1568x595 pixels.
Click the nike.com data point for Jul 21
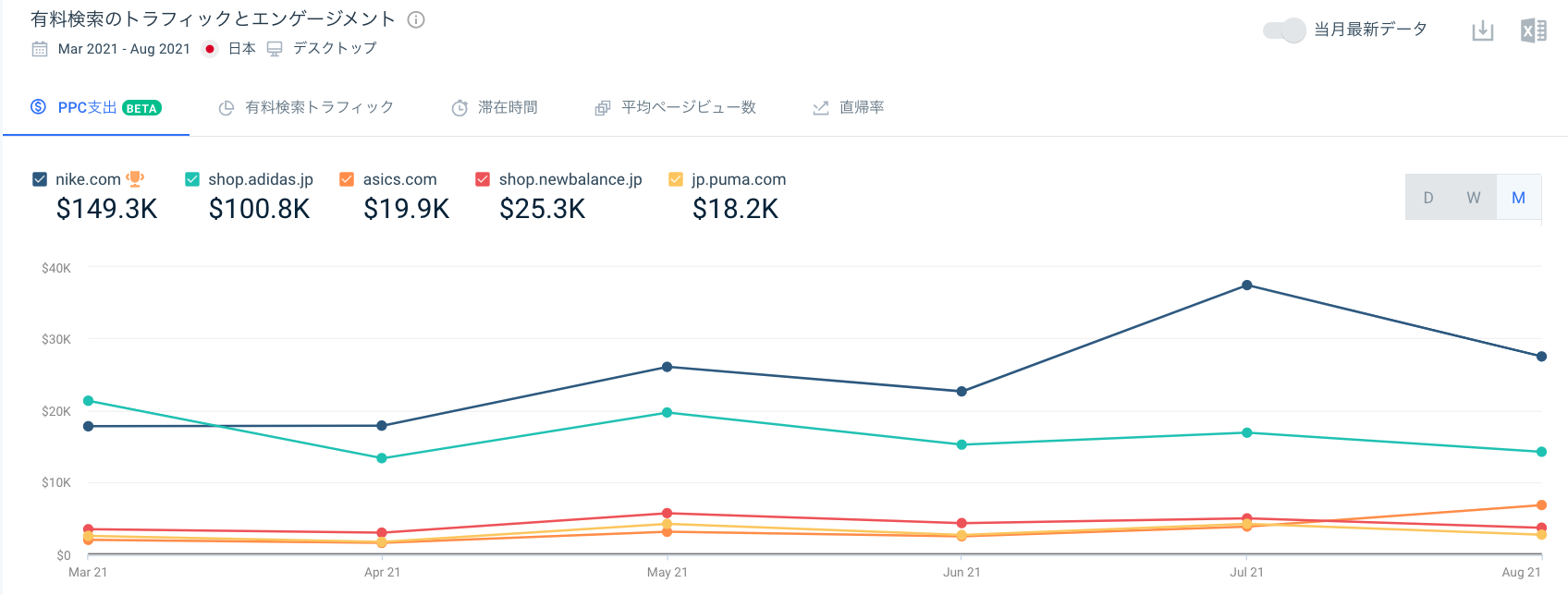(1247, 285)
